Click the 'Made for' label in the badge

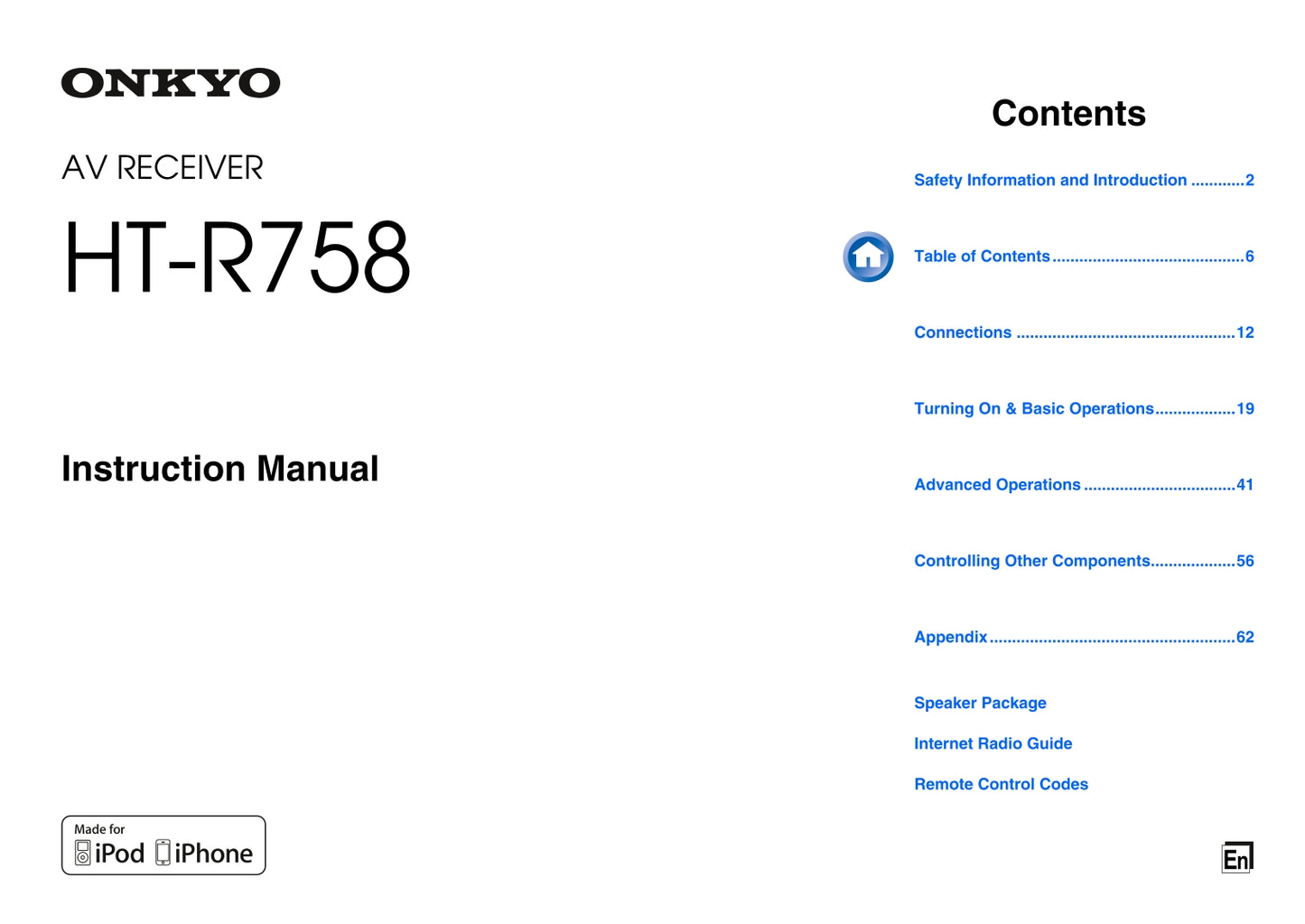click(99, 829)
